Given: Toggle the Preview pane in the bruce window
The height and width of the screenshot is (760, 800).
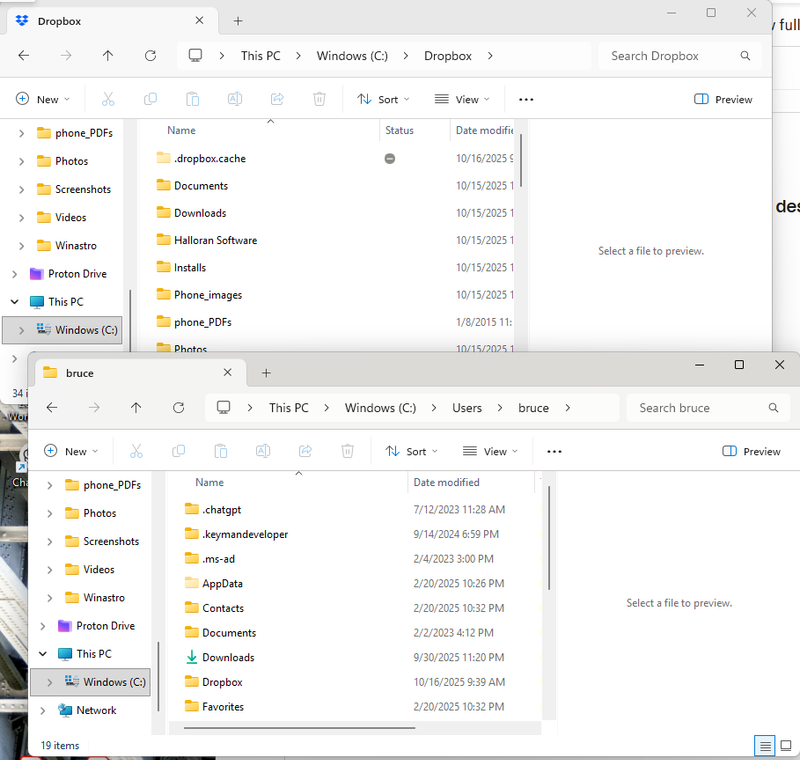Looking at the screenshot, I should [751, 451].
